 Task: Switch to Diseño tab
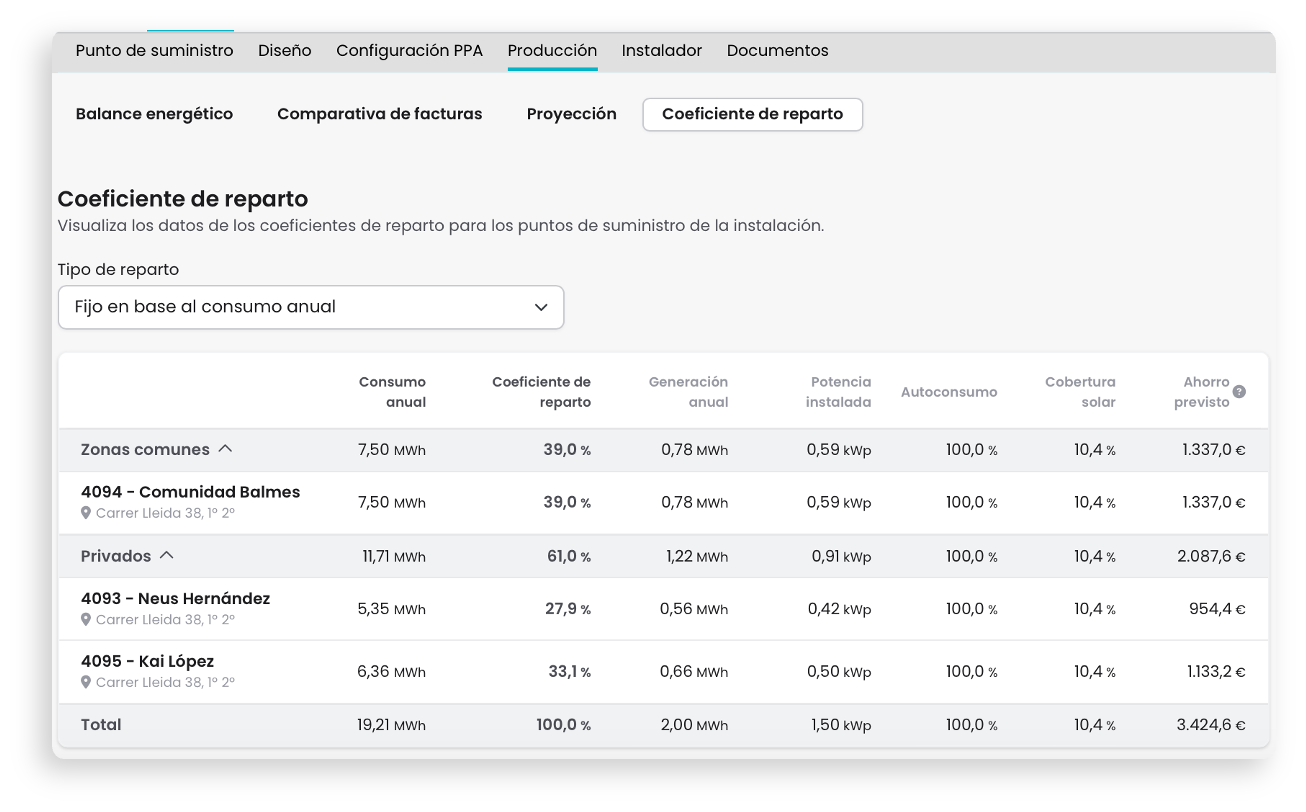285,50
